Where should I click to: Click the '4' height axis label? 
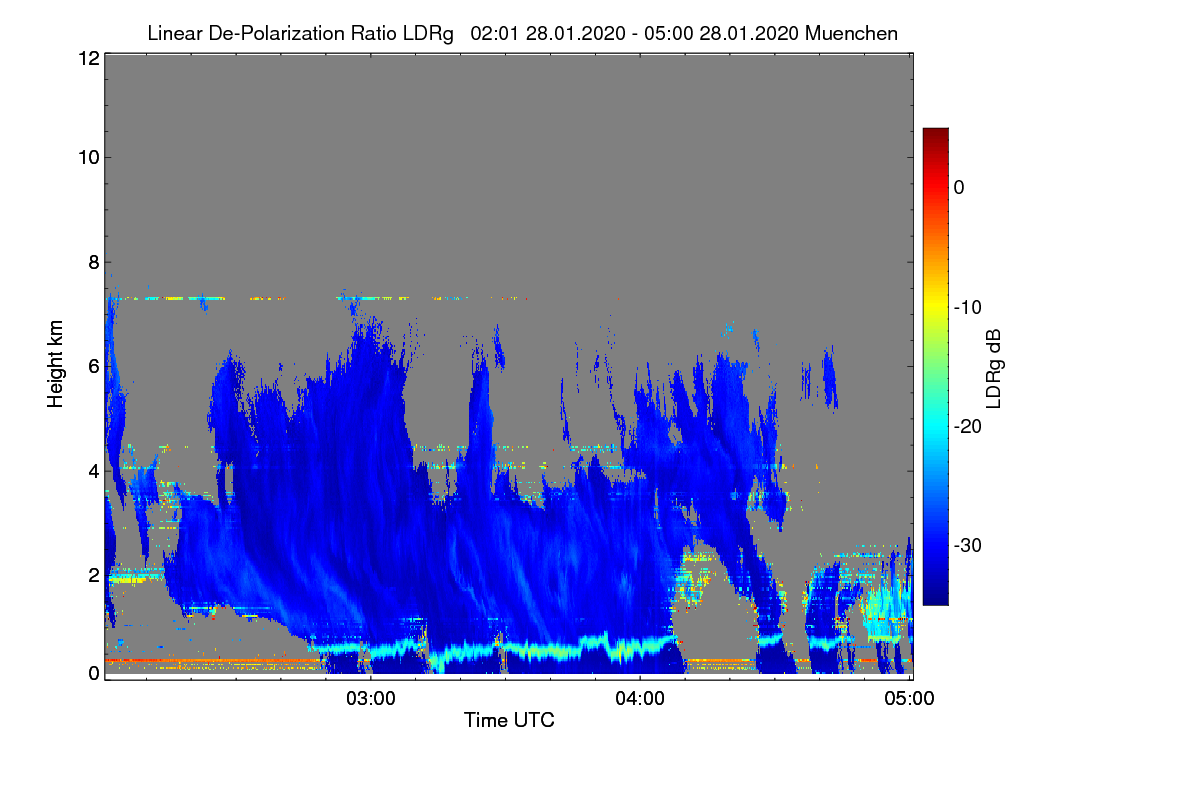[x=93, y=470]
